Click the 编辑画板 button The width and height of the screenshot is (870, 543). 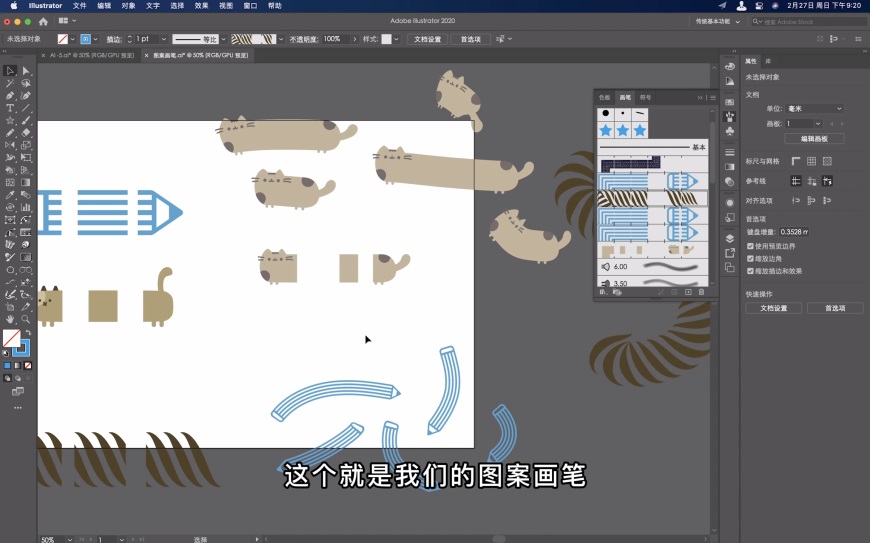point(814,139)
